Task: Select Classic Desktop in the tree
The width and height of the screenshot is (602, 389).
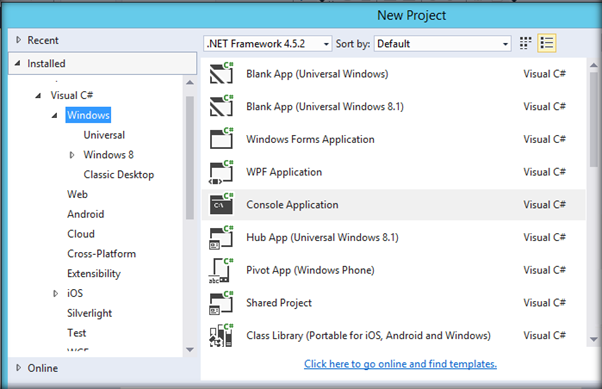Action: tap(119, 174)
